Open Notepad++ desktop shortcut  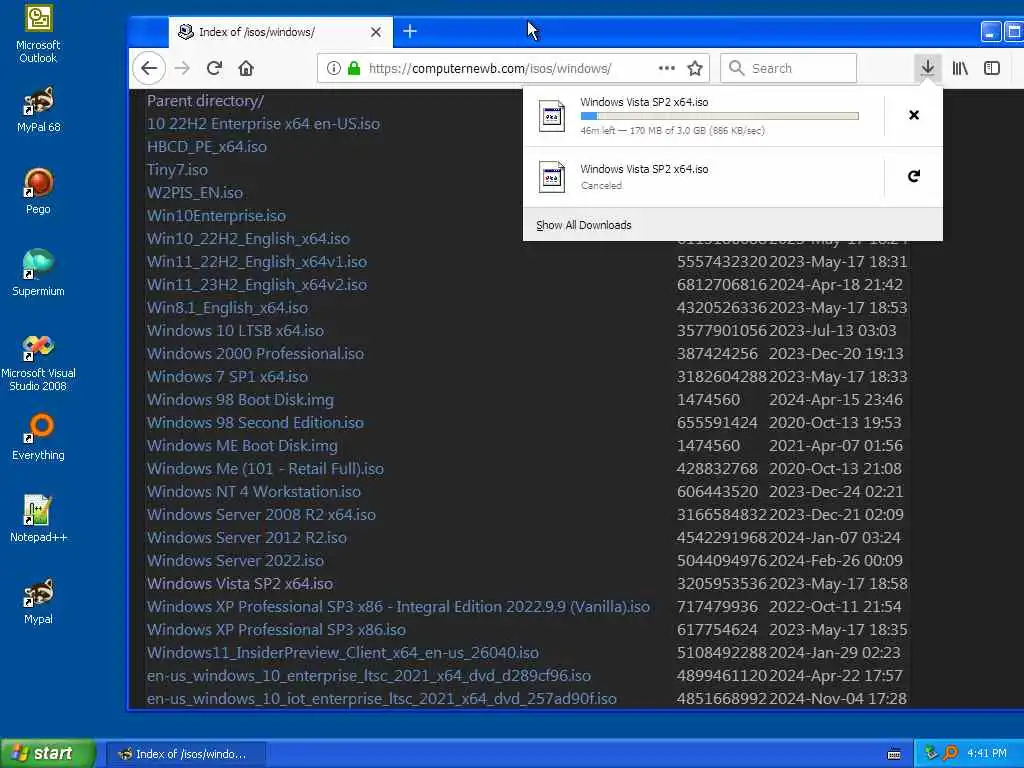coord(38,519)
